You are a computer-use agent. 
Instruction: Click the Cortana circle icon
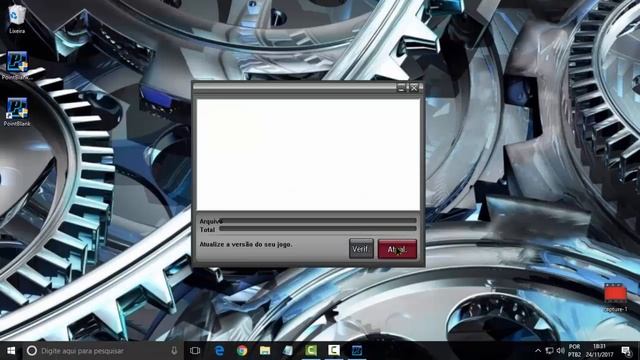(x=31, y=351)
